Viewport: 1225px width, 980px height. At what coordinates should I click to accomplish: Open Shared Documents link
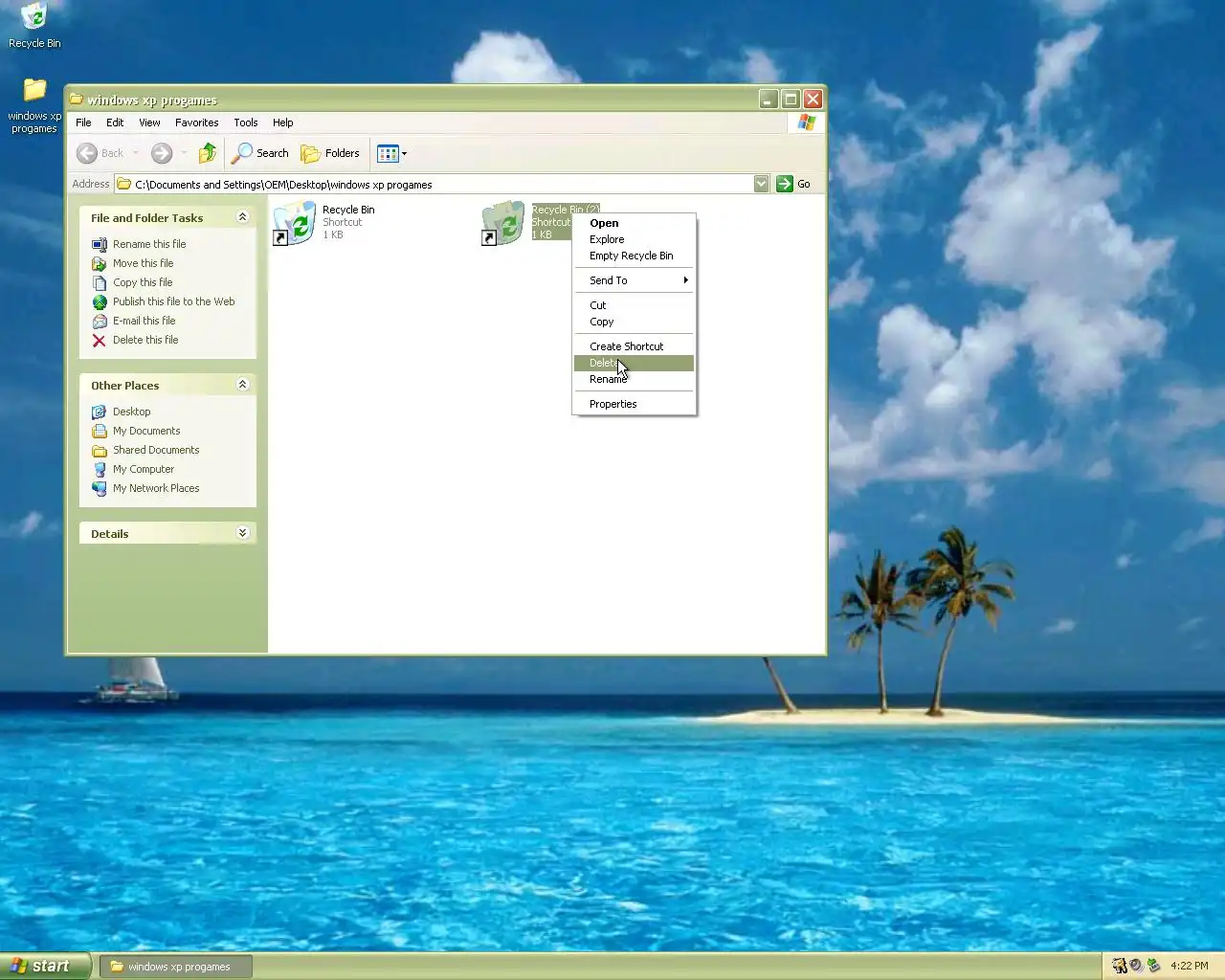[x=156, y=450]
